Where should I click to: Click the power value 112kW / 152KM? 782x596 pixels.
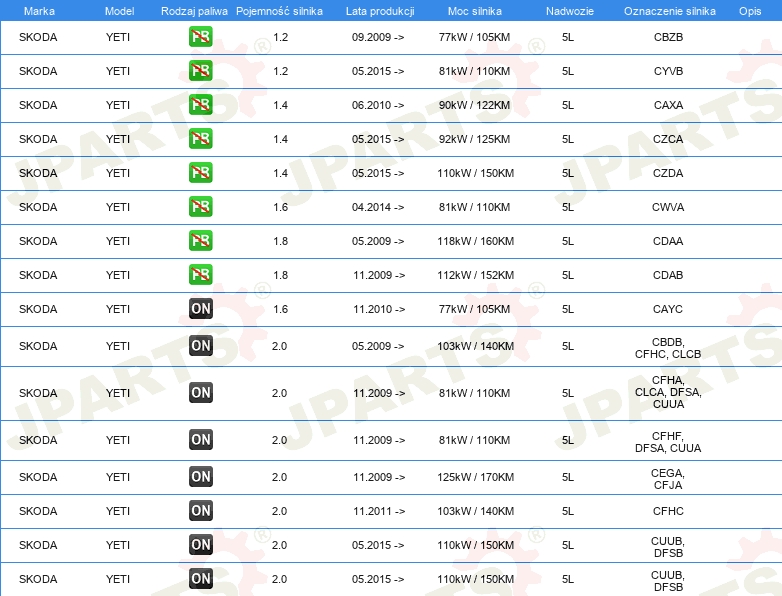476,274
